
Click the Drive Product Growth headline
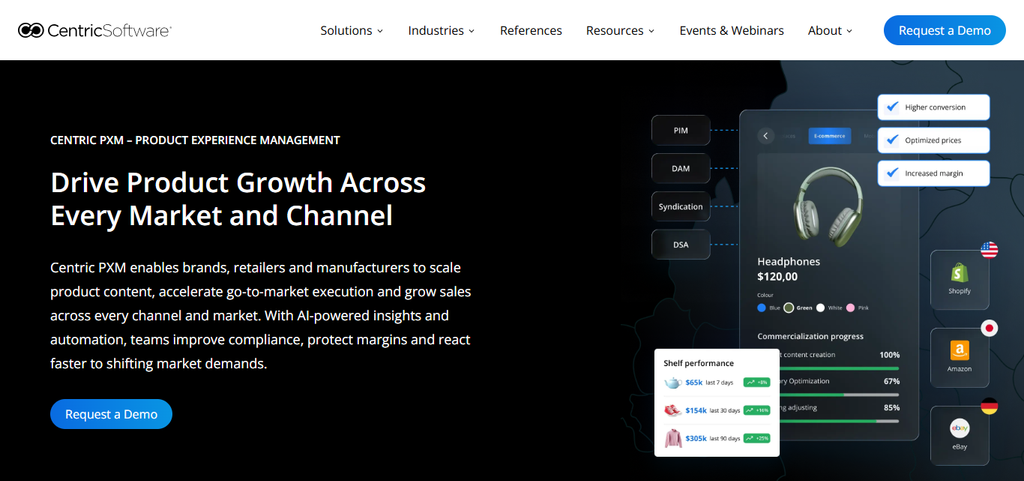point(238,199)
